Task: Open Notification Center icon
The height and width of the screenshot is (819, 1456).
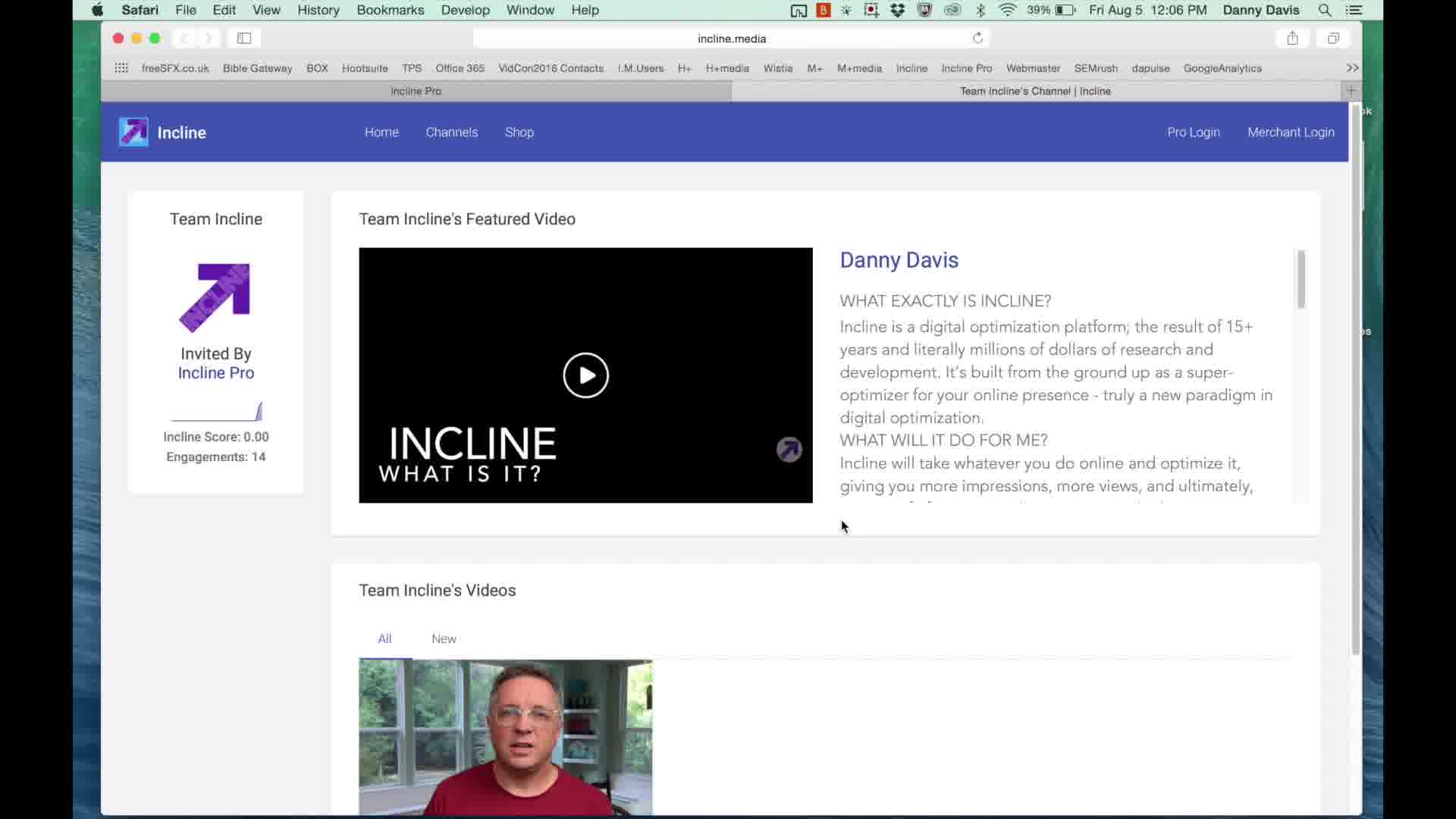Action: 1354,10
